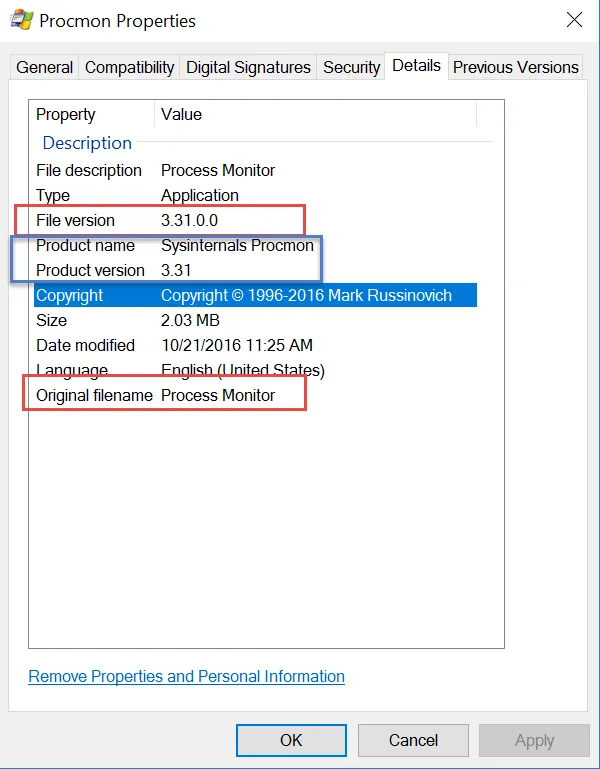Switch to the General tab
The width and height of the screenshot is (600, 769).
point(44,67)
